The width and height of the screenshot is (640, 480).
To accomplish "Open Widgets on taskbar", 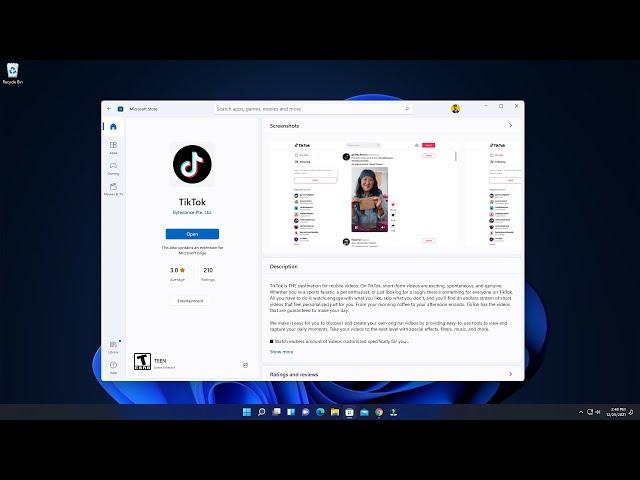I will [291, 412].
